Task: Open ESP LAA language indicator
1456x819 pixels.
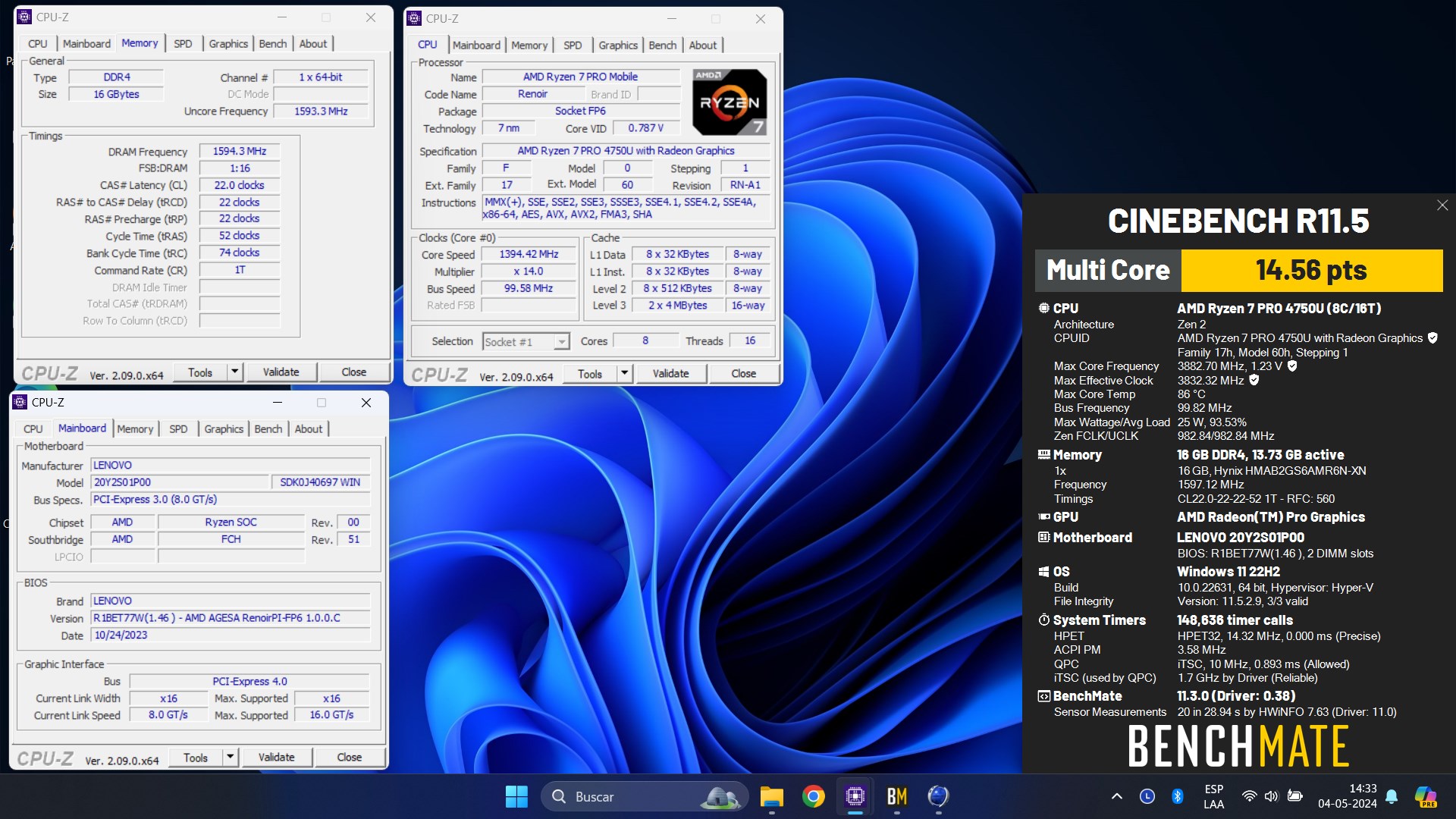Action: pos(1213,796)
